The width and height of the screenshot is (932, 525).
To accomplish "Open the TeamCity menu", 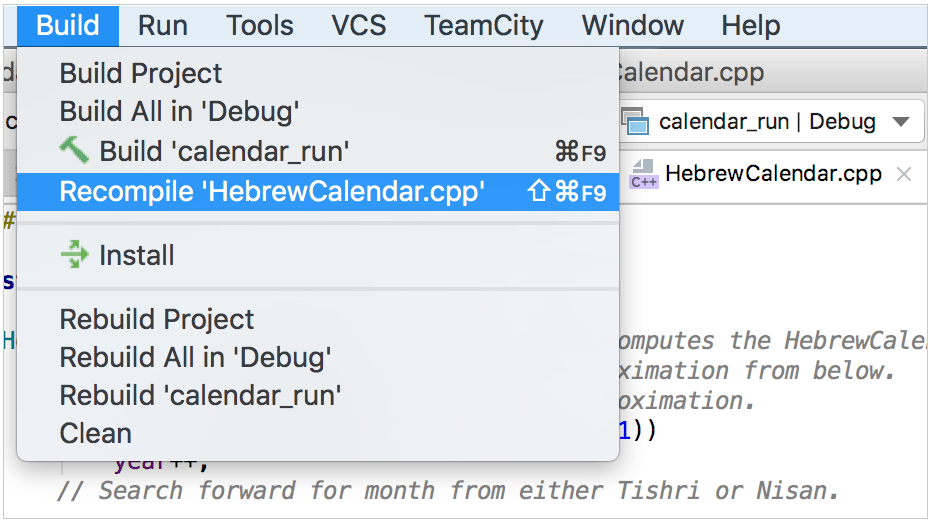I will 483,25.
